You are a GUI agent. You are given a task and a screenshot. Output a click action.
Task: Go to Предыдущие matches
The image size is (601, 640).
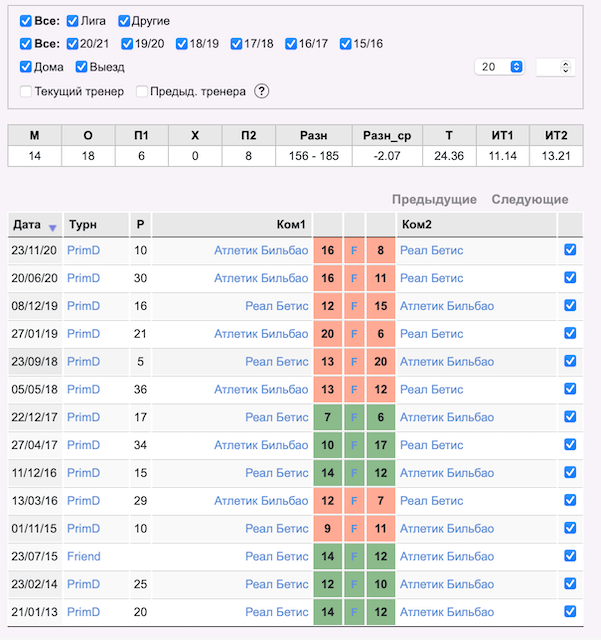[x=434, y=199]
